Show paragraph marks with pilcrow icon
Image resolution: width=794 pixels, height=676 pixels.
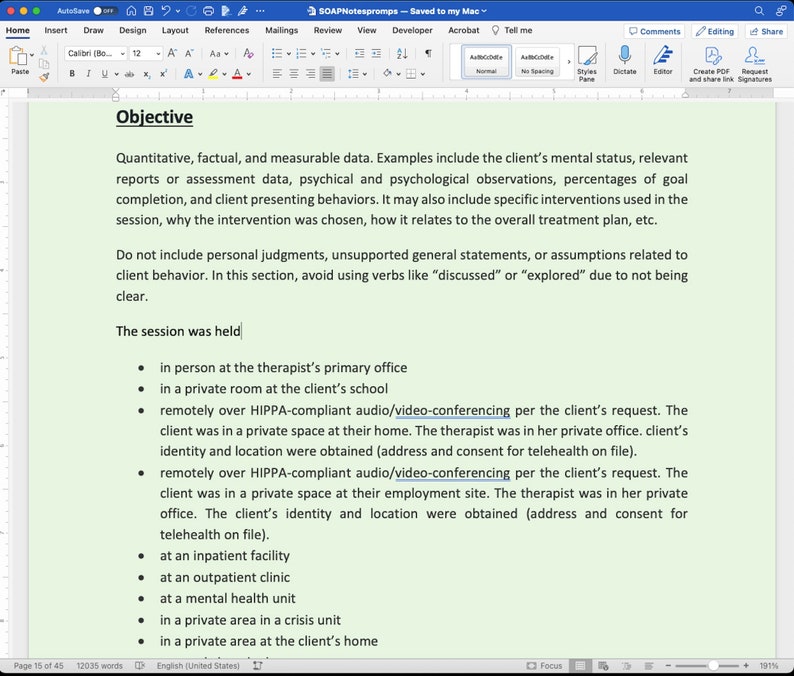[428, 53]
